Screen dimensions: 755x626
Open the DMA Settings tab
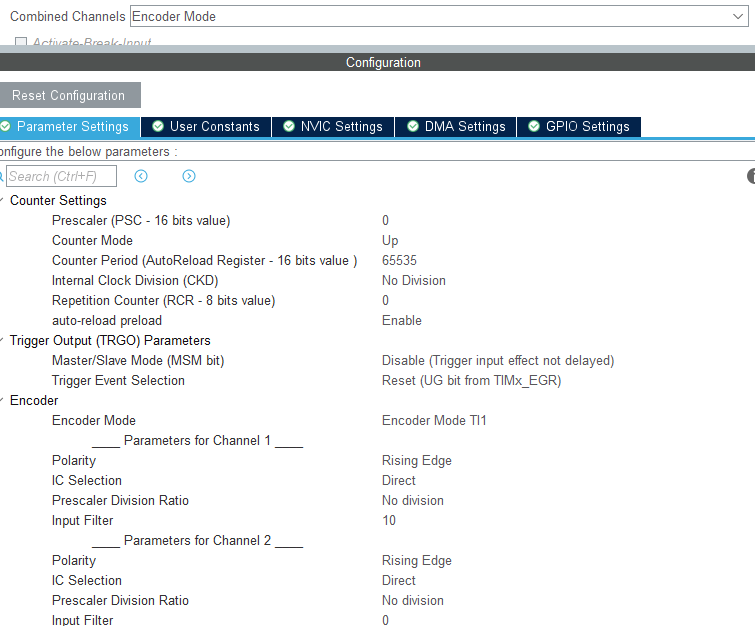click(456, 127)
